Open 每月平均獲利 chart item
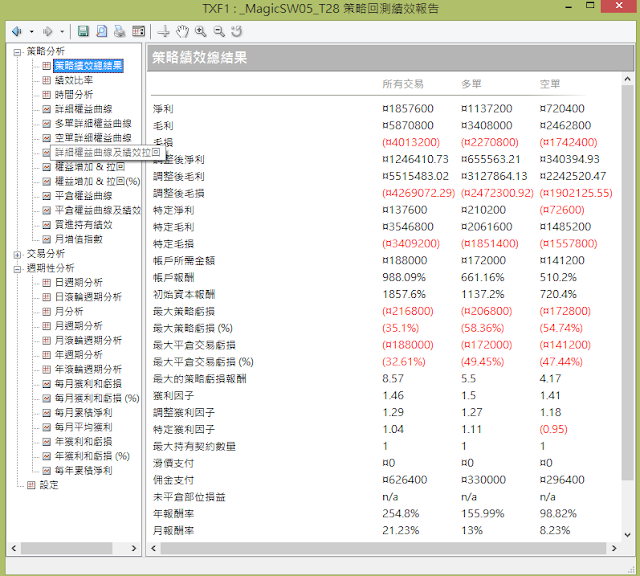The height and width of the screenshot is (576, 640). (83, 427)
